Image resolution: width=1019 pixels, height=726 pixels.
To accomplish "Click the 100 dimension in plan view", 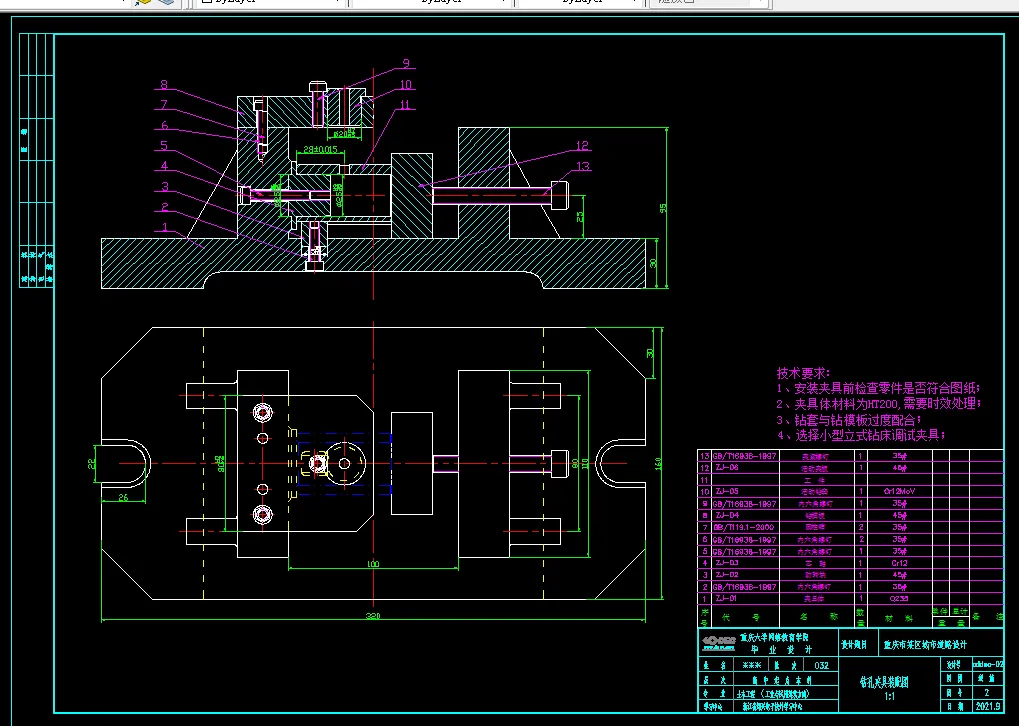I will (373, 564).
